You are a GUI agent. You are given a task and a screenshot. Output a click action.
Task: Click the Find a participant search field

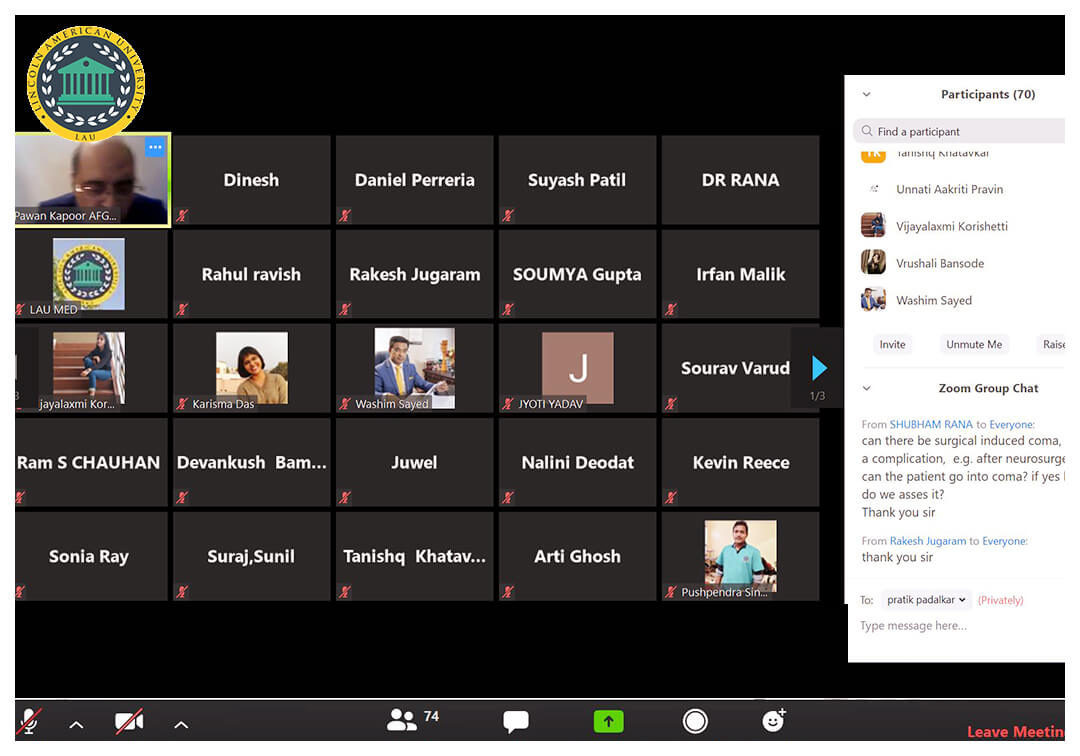coord(959,131)
